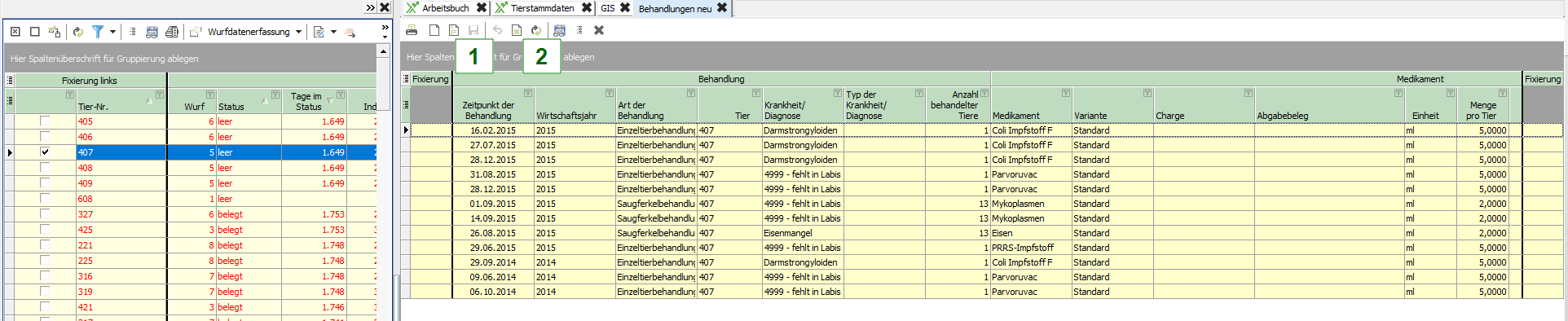Click the stacked pages icon in left toolbar

point(172,32)
